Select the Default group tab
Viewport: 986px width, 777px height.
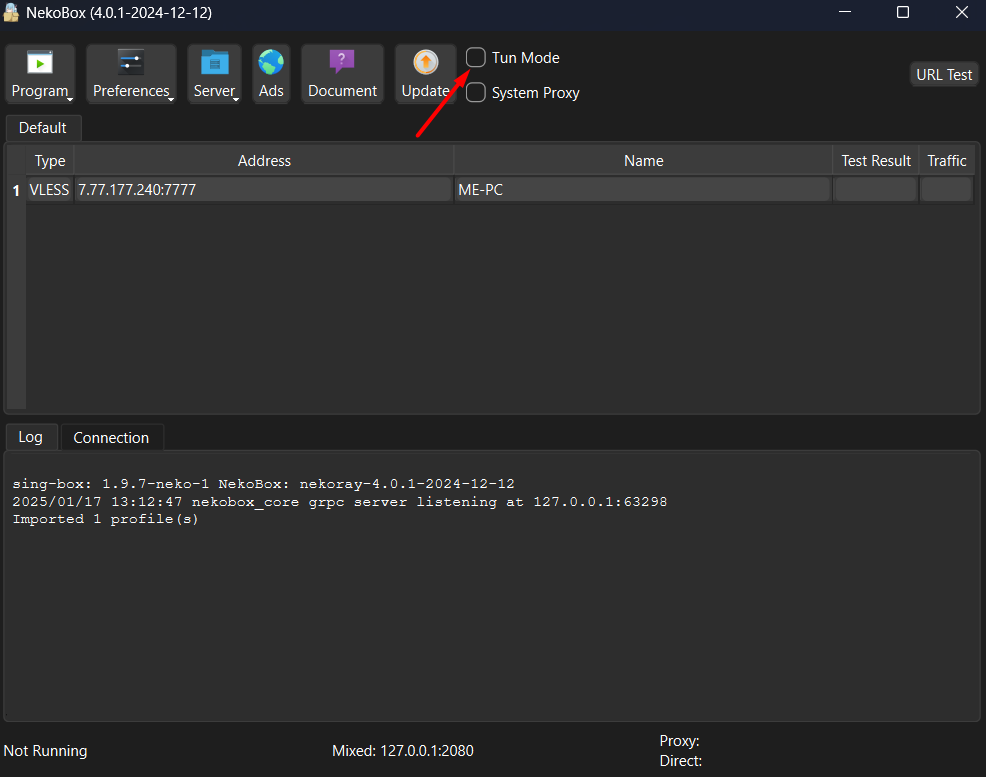pos(43,128)
